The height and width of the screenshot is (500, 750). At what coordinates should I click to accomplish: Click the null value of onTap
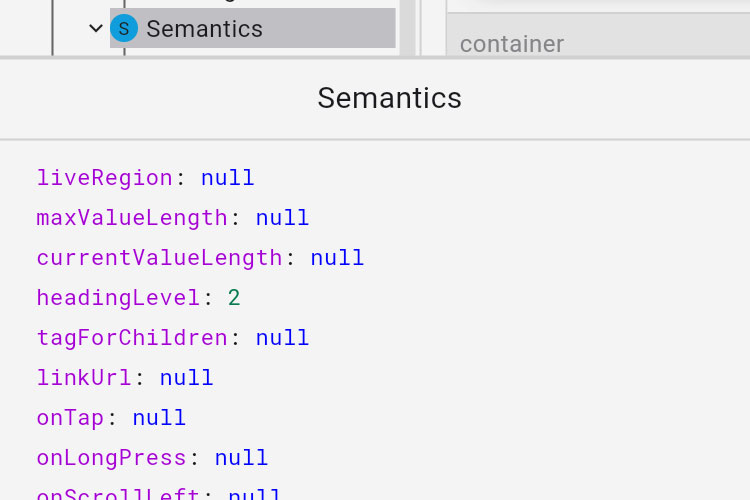pos(159,418)
